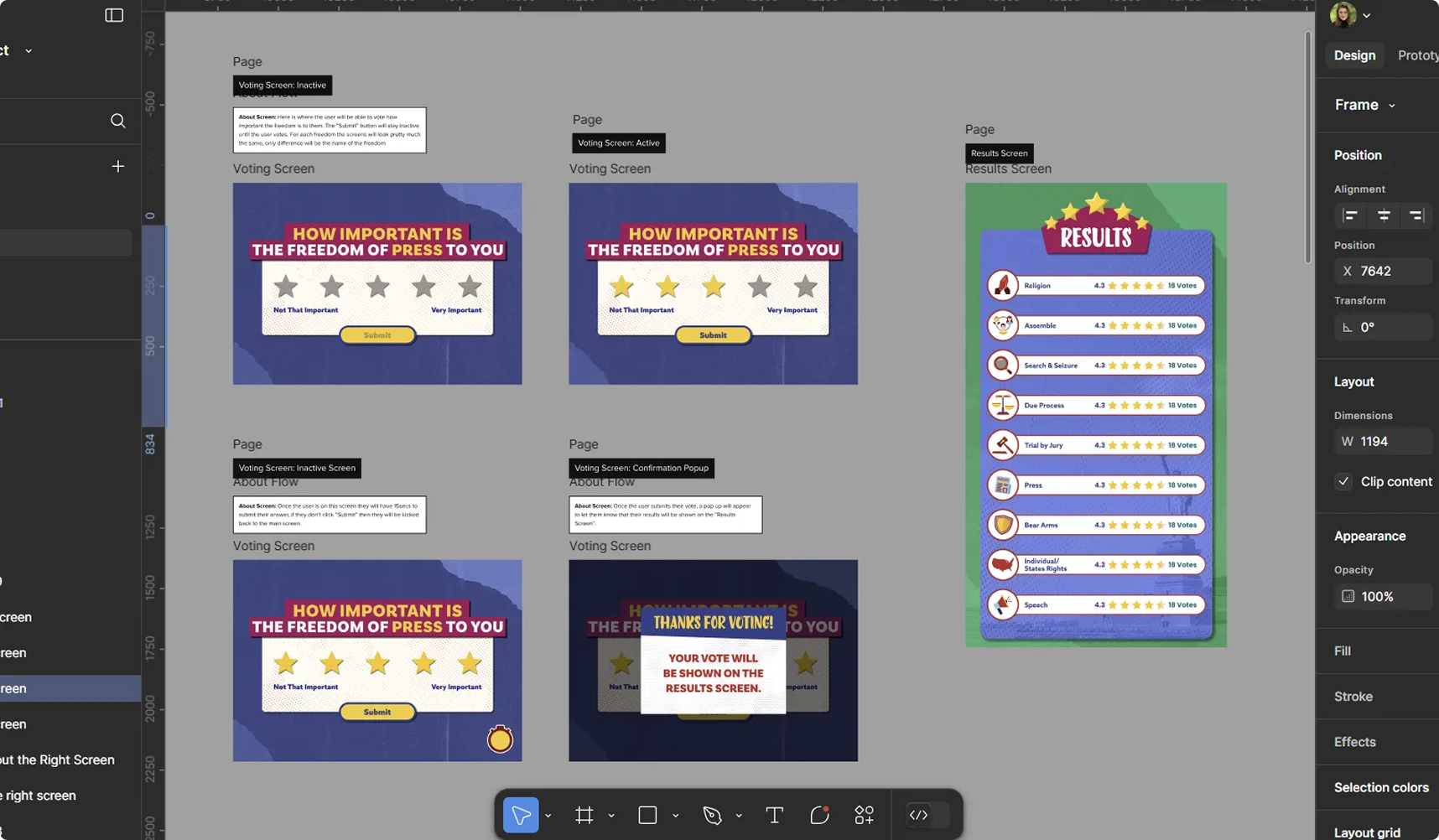Switch to the Prototype tab
The image size is (1439, 840).
point(1417,55)
